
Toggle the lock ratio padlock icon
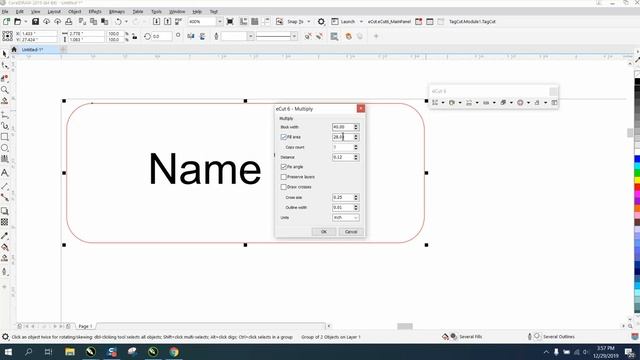pos(135,37)
